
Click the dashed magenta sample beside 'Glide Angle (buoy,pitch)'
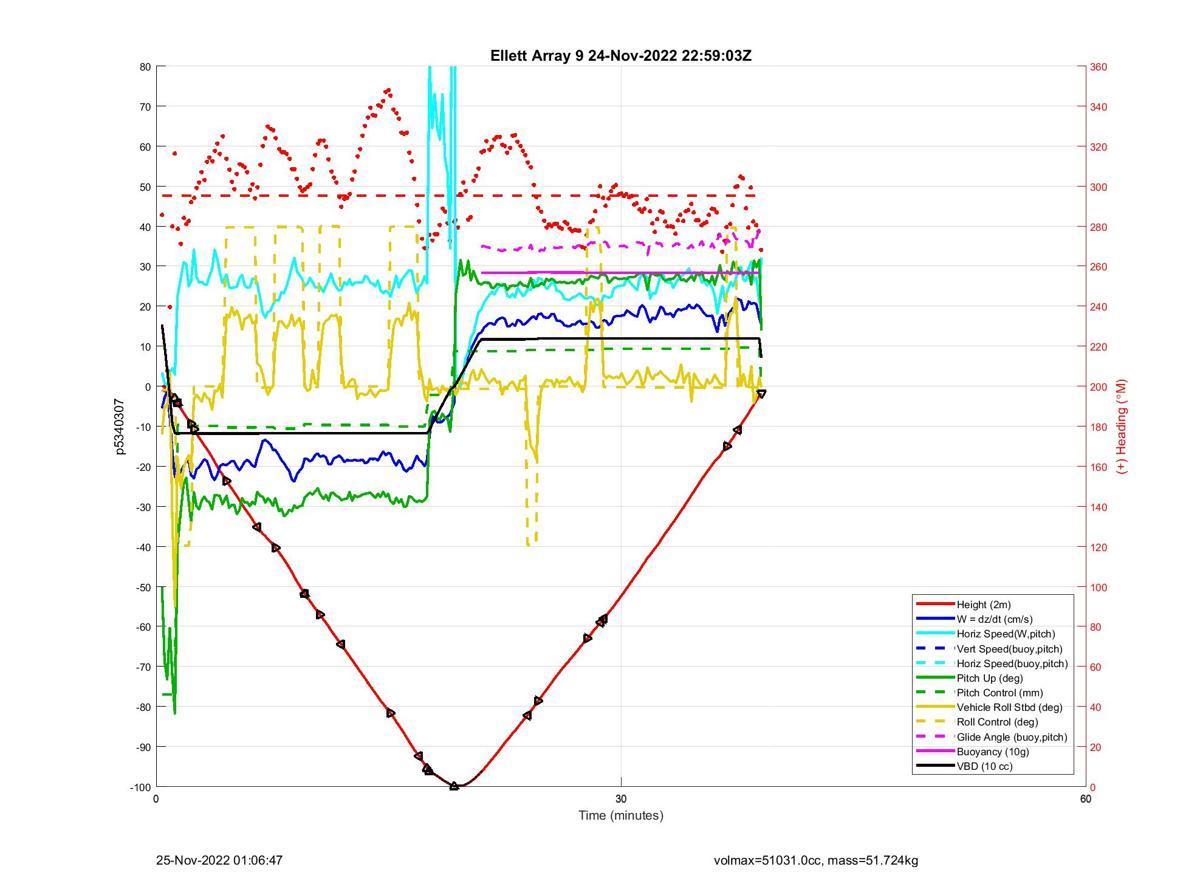point(935,737)
